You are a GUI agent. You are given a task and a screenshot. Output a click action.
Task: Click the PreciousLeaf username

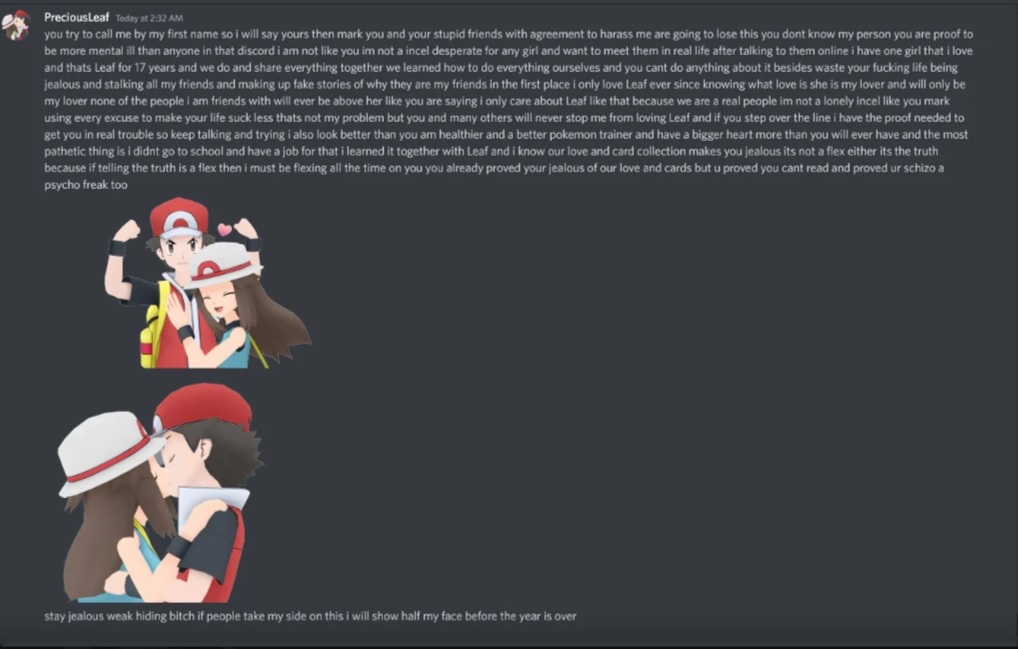77,18
